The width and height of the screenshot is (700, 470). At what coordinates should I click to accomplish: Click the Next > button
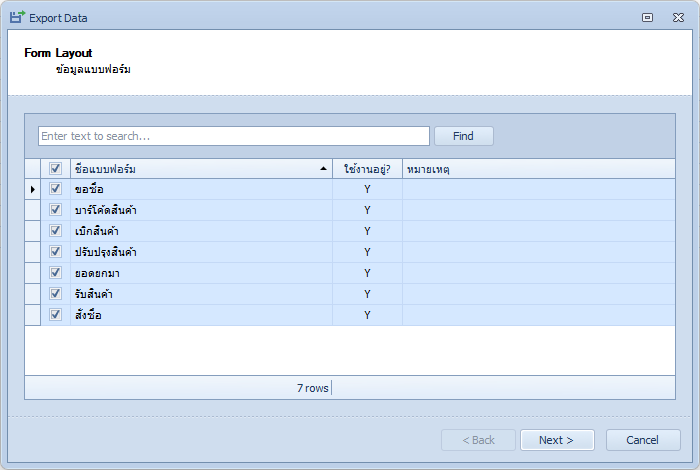[557, 440]
